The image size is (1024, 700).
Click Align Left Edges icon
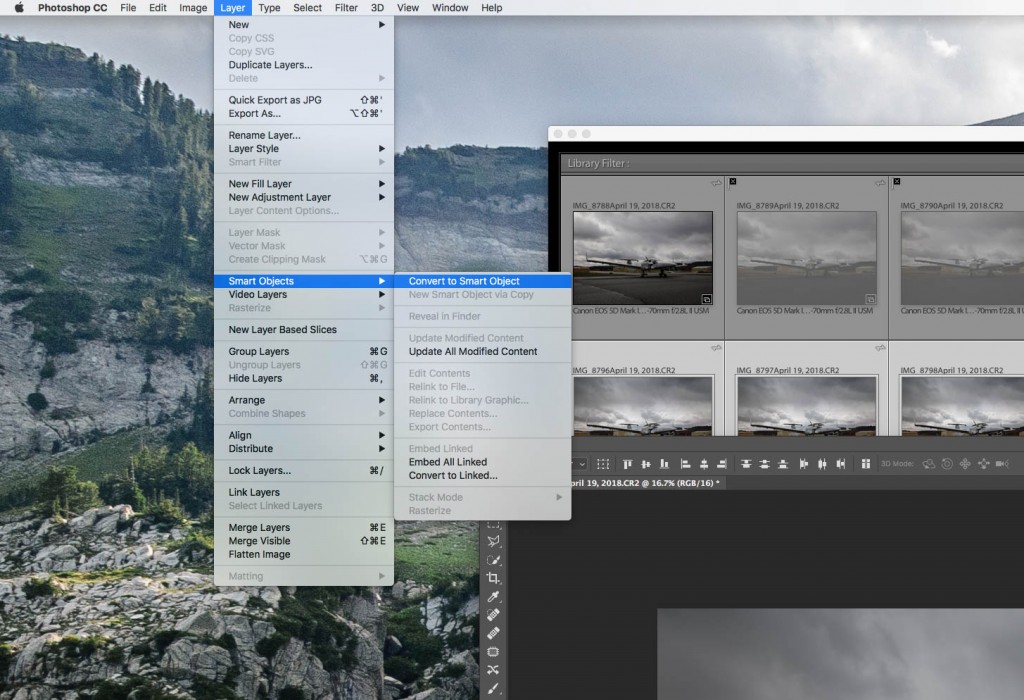coord(685,464)
